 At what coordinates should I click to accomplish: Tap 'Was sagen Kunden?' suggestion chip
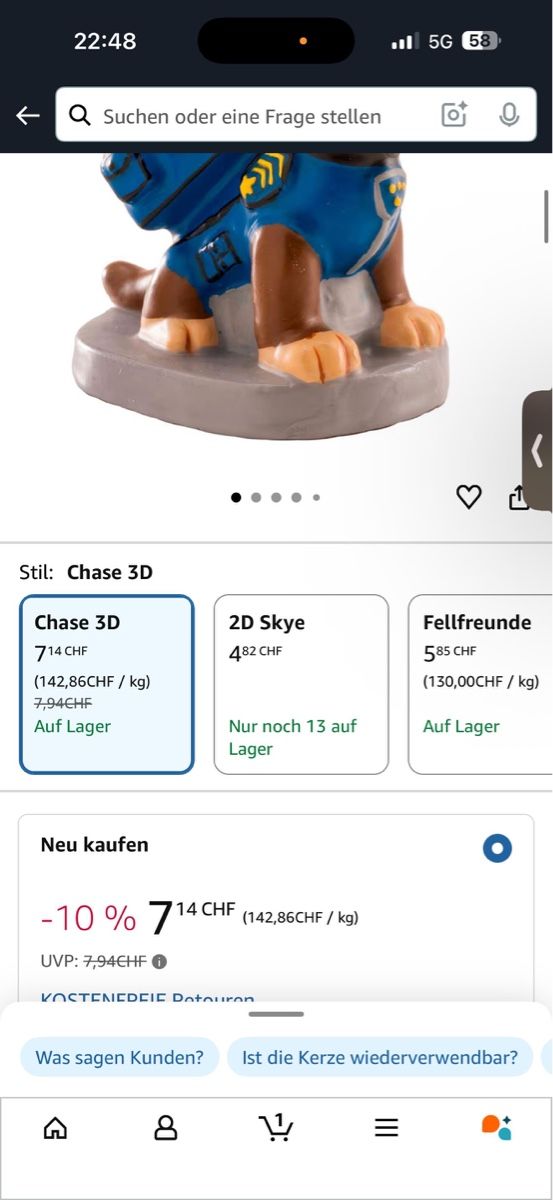click(x=120, y=1057)
